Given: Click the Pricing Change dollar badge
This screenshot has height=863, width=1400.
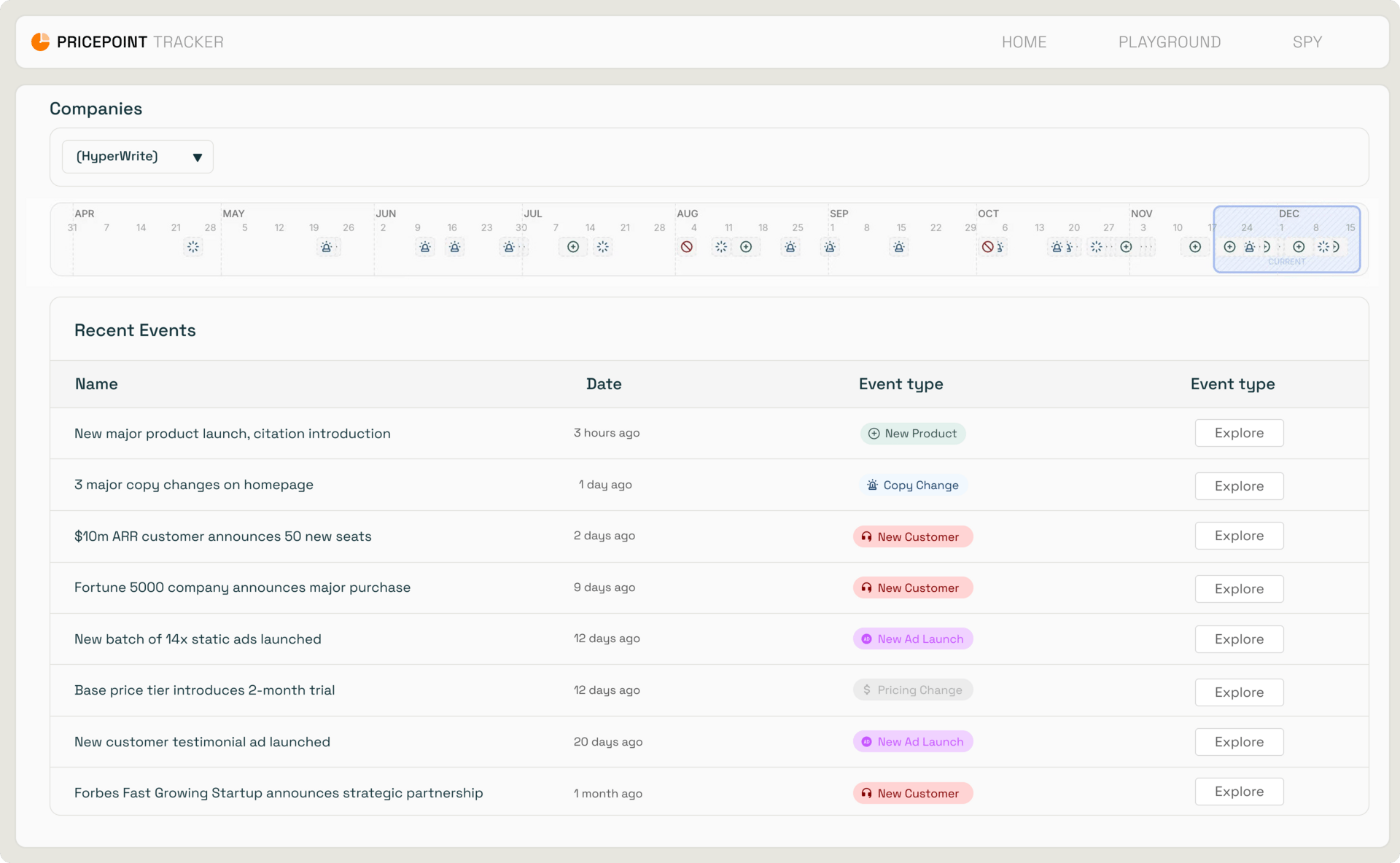Looking at the screenshot, I should point(913,690).
